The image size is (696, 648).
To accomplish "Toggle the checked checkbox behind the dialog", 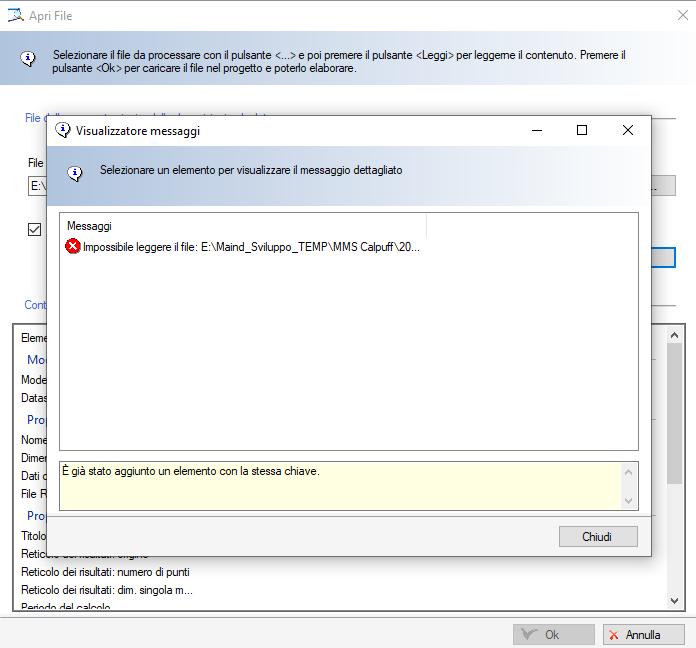I will click(x=35, y=229).
